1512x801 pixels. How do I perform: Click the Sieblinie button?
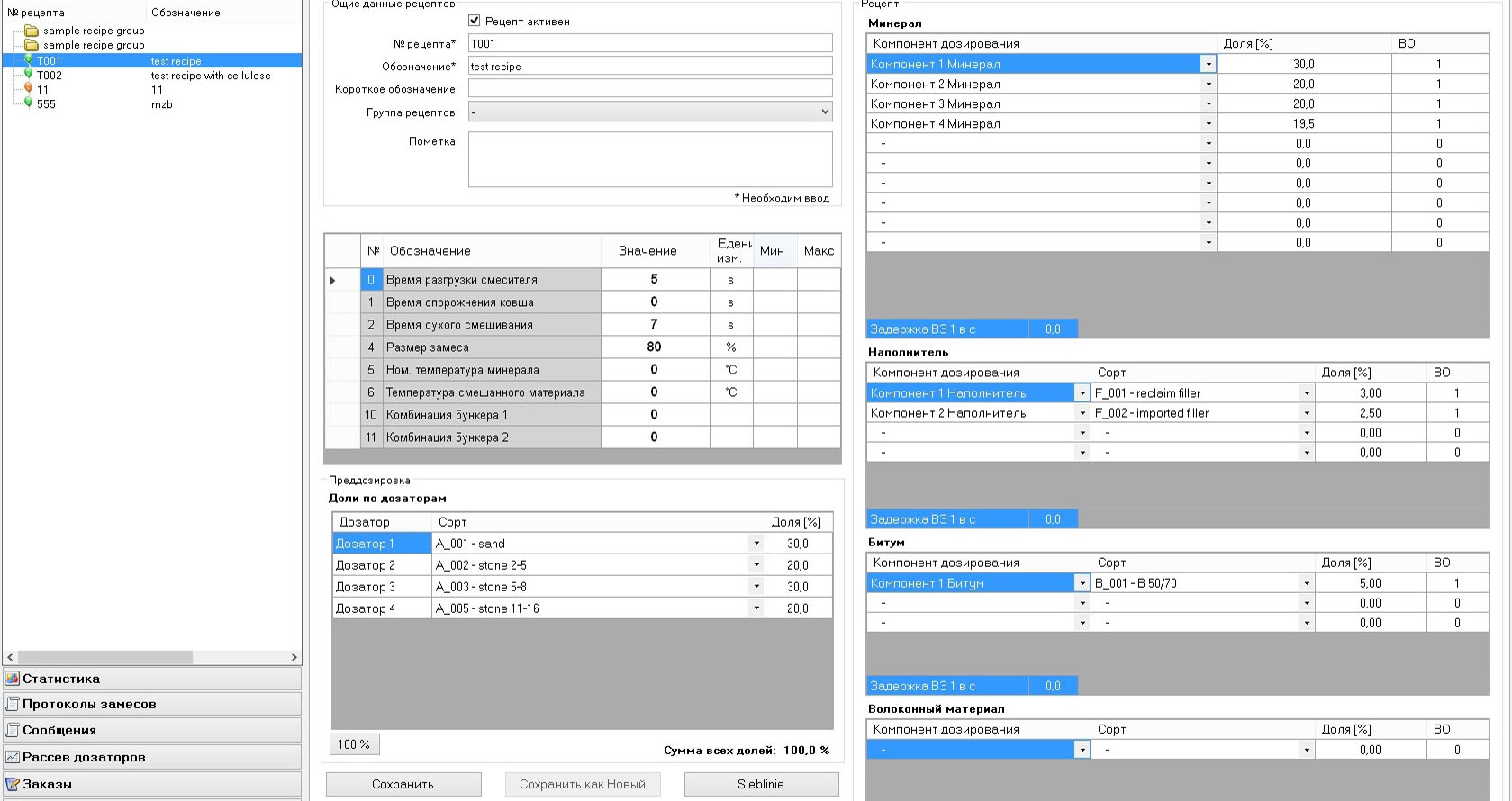pos(761,784)
